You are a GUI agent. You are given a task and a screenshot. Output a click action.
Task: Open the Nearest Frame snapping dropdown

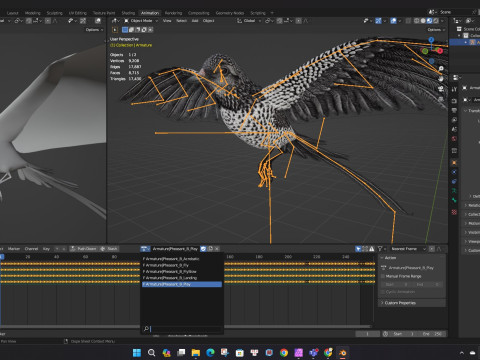pos(408,249)
